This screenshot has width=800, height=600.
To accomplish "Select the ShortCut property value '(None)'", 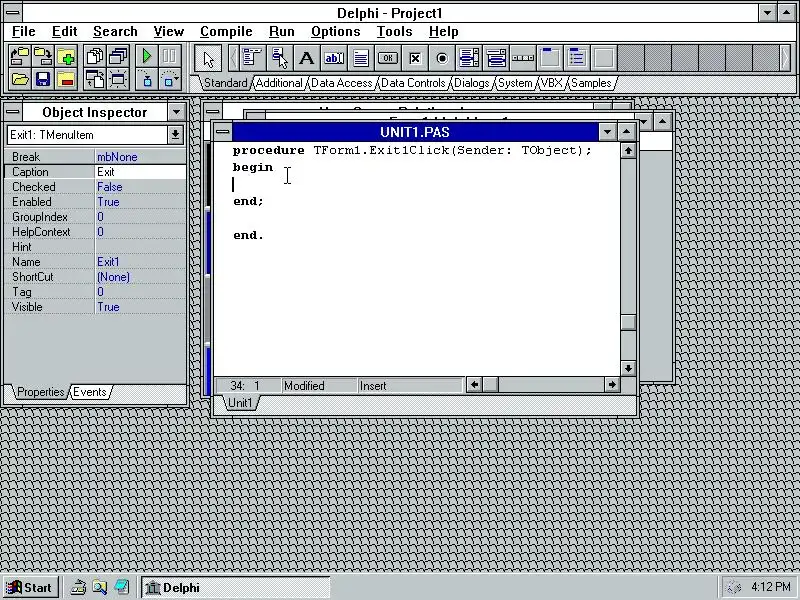I will click(x=140, y=277).
